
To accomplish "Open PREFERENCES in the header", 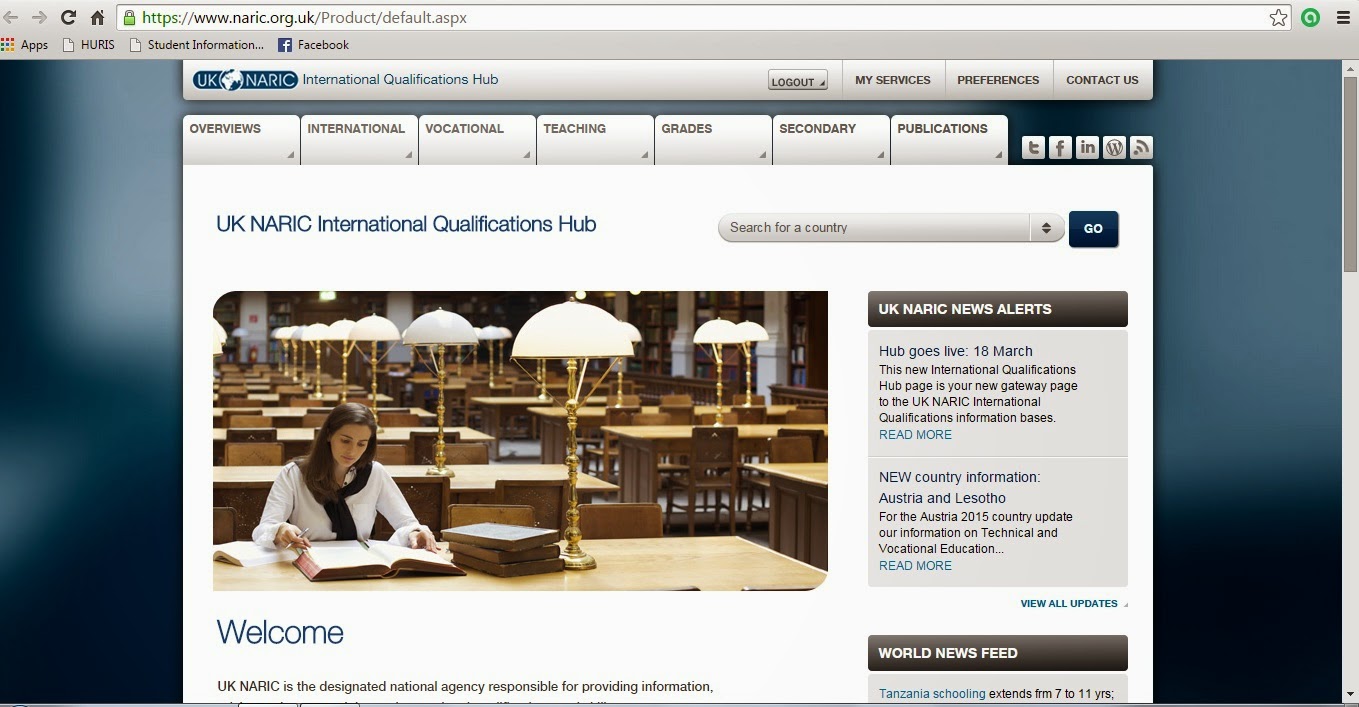I will [x=998, y=80].
